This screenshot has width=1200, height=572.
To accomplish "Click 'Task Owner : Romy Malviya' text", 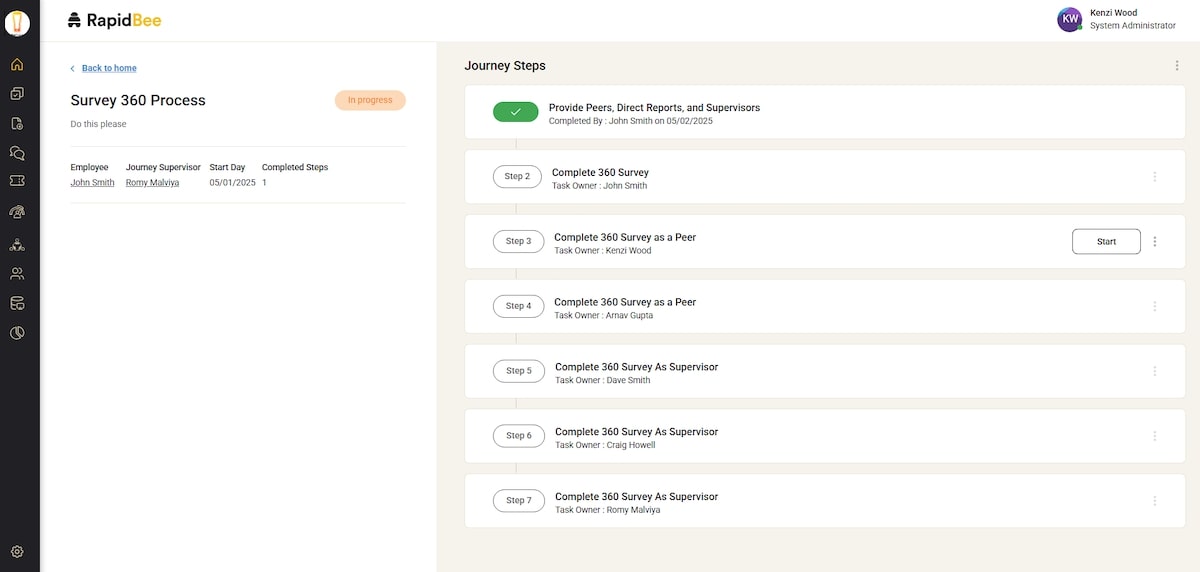I will pos(608,510).
